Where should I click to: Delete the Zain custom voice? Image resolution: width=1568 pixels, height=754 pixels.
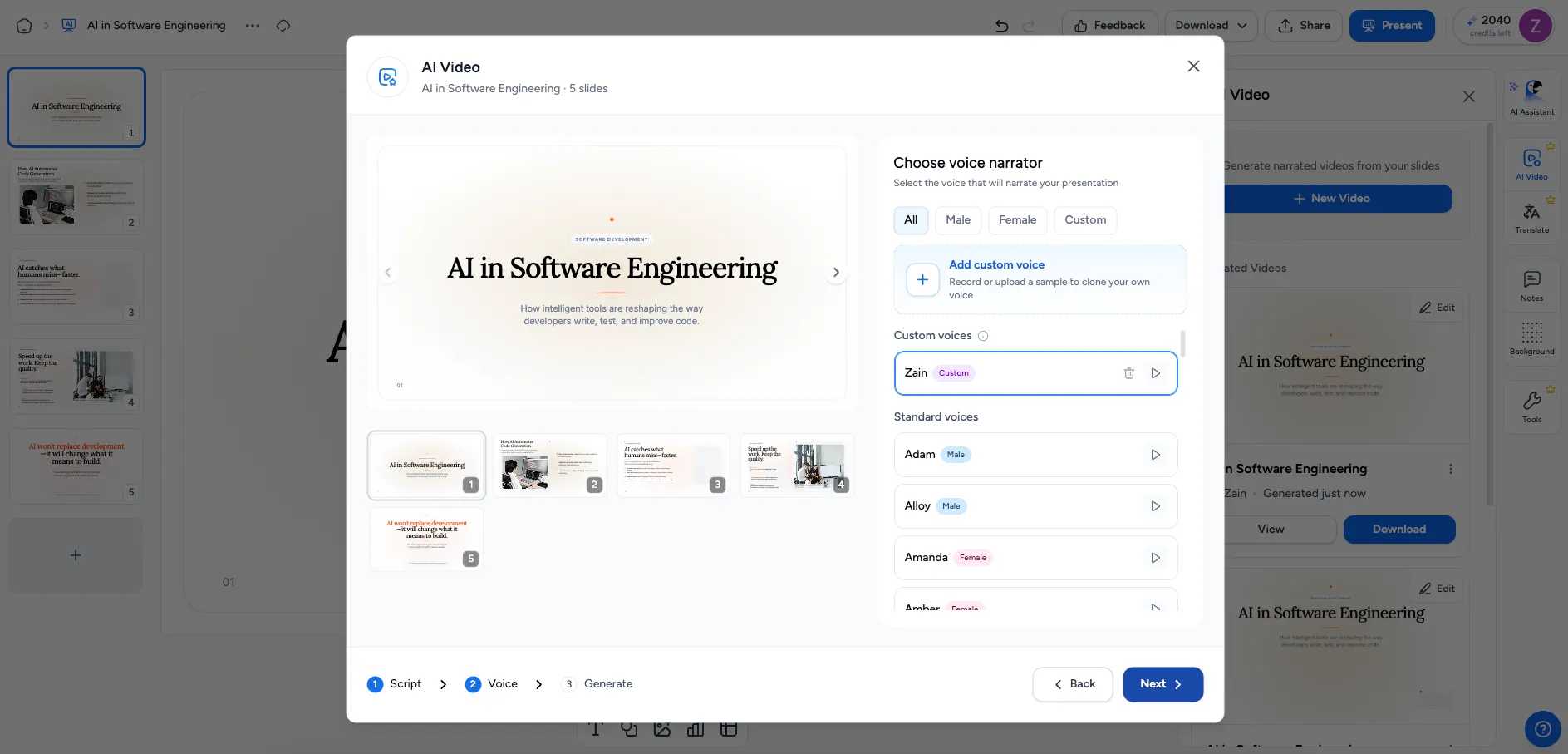1128,373
